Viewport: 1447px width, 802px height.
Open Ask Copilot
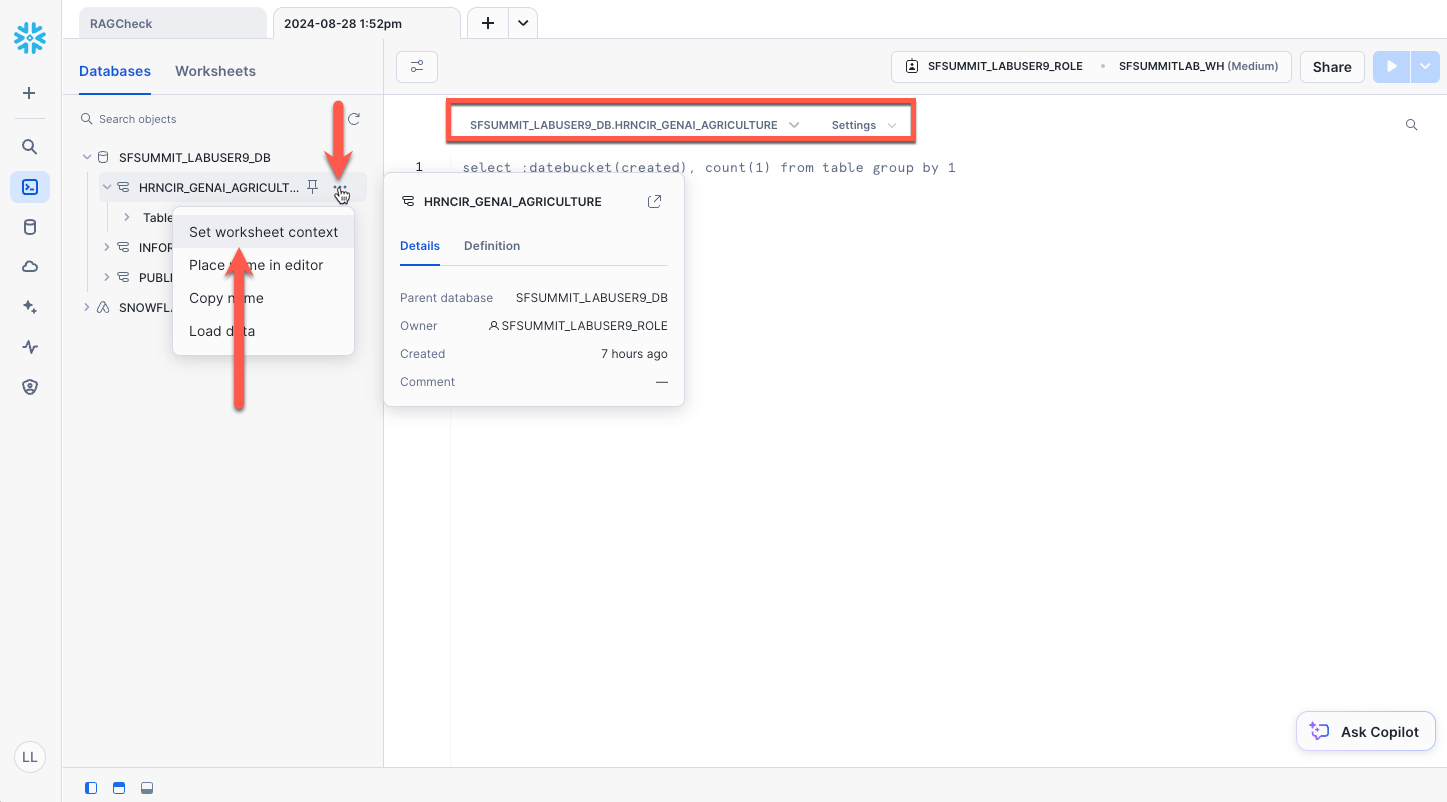pos(1365,732)
